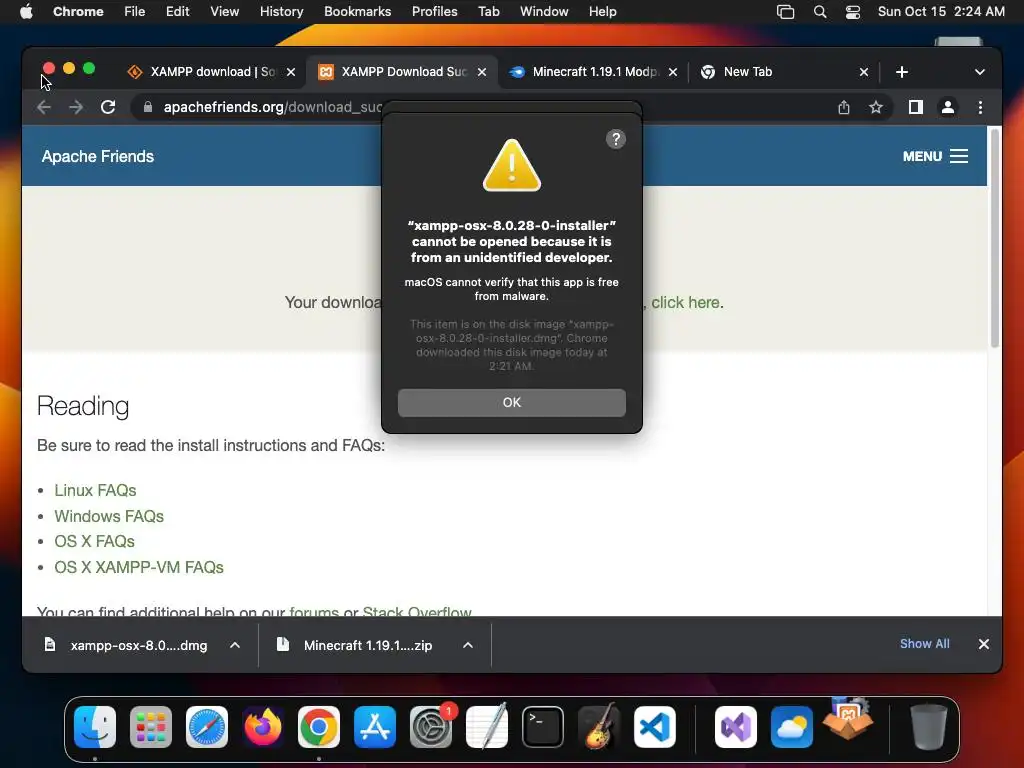The width and height of the screenshot is (1024, 768).
Task: Open the MENU hamburger on Apache Friends
Action: coord(935,156)
